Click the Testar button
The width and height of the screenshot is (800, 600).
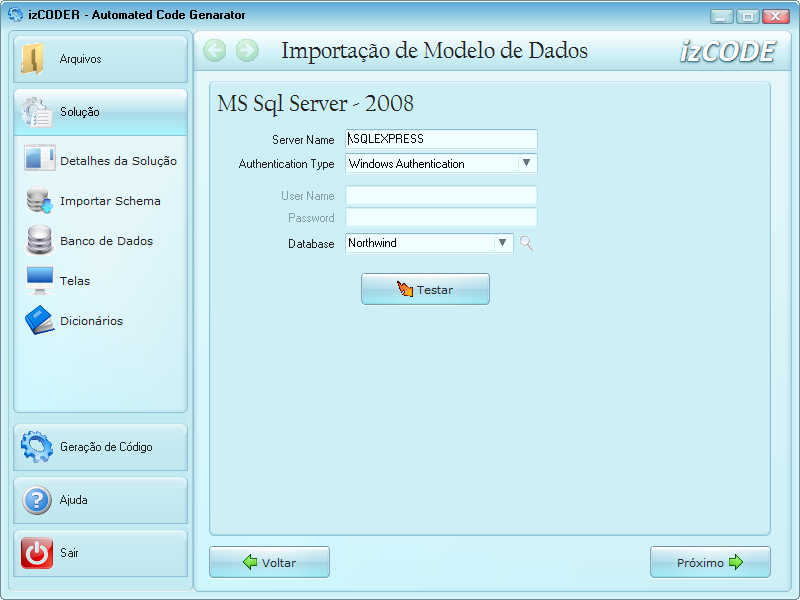(x=426, y=289)
